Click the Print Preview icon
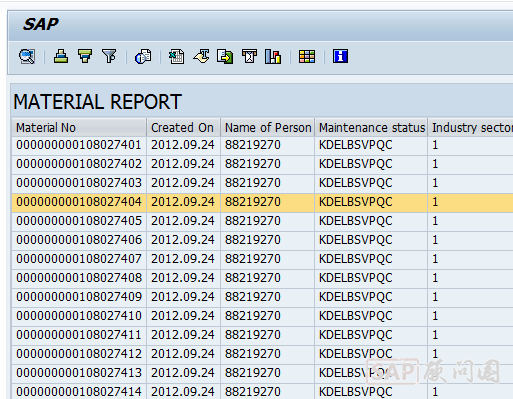The width and height of the screenshot is (513, 399). pos(143,56)
